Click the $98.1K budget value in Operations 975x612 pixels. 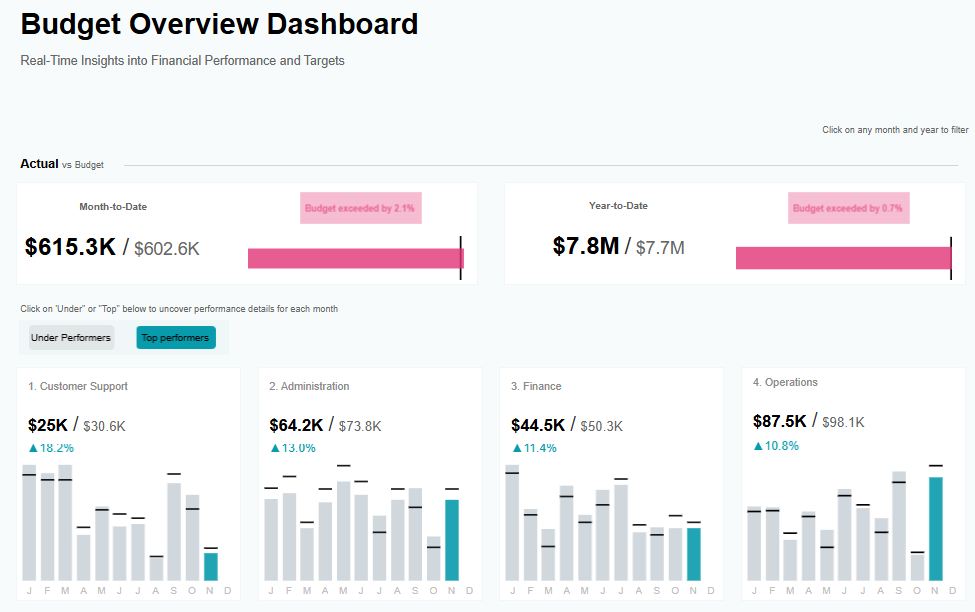(x=843, y=422)
